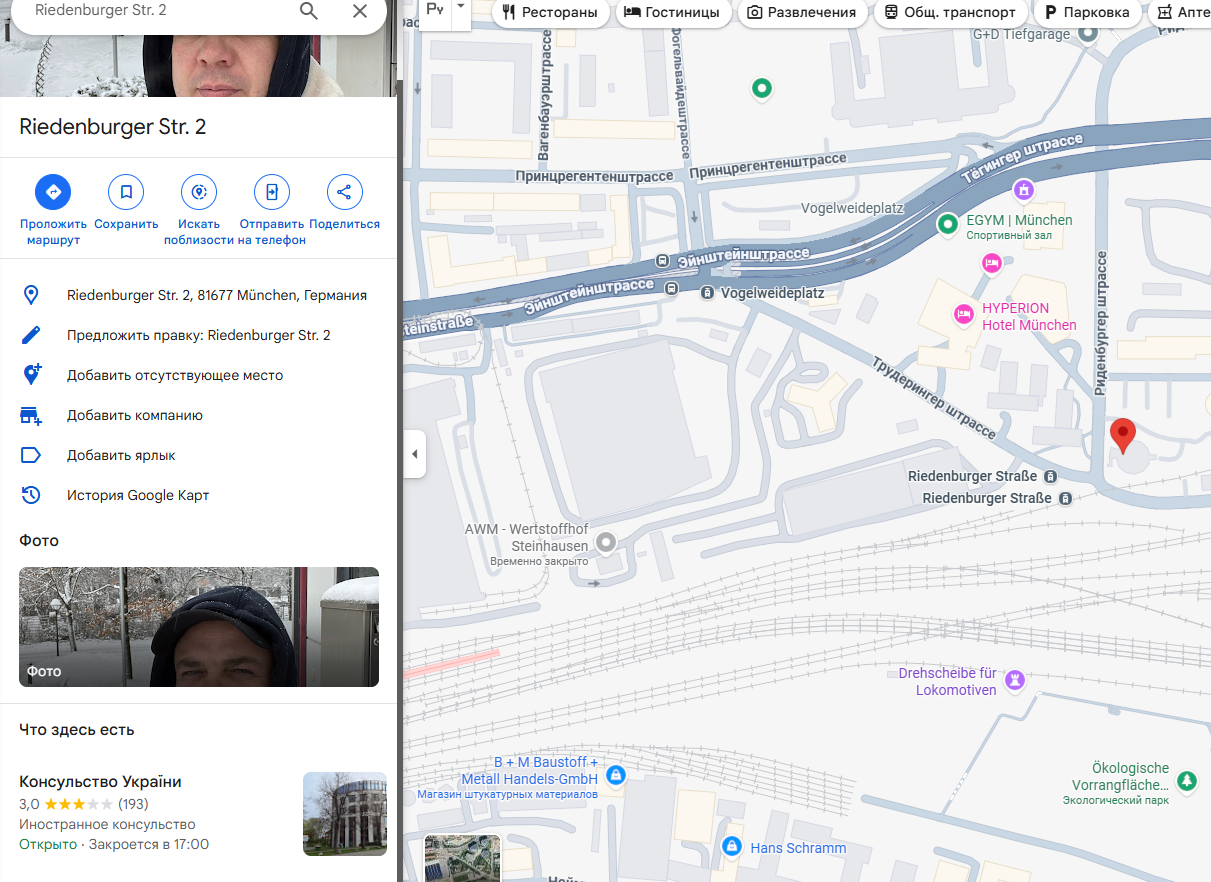Click the red location pin on the map
This screenshot has width=1211, height=882.
point(1124,437)
